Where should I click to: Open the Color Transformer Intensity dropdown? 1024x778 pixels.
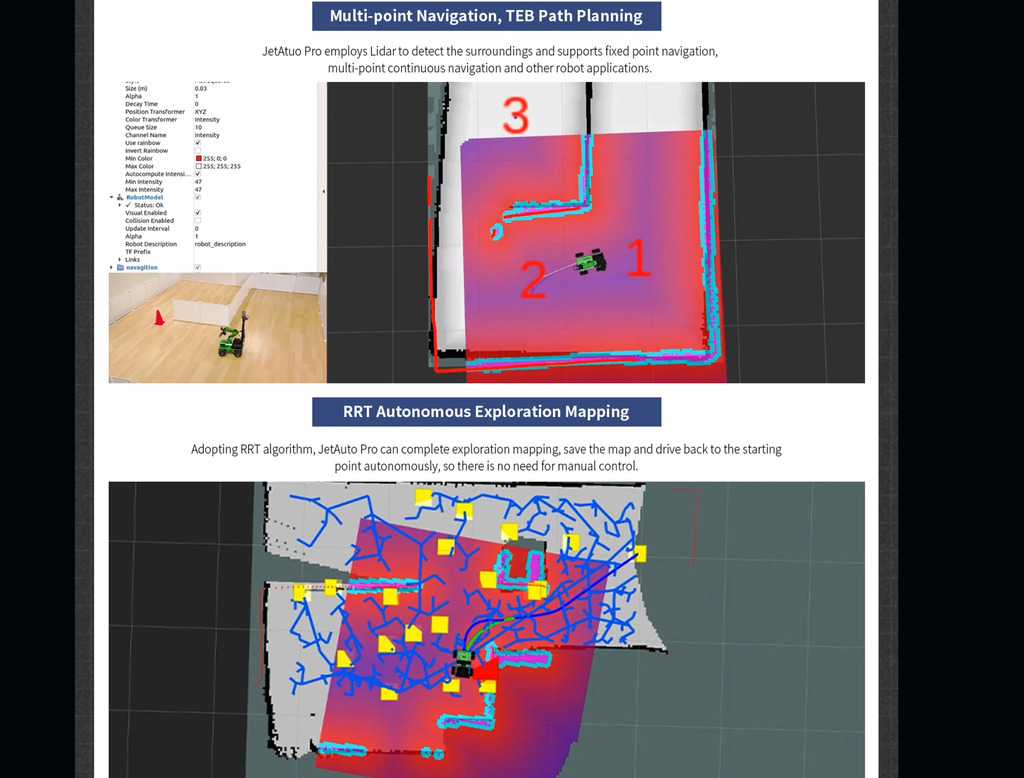coord(207,120)
